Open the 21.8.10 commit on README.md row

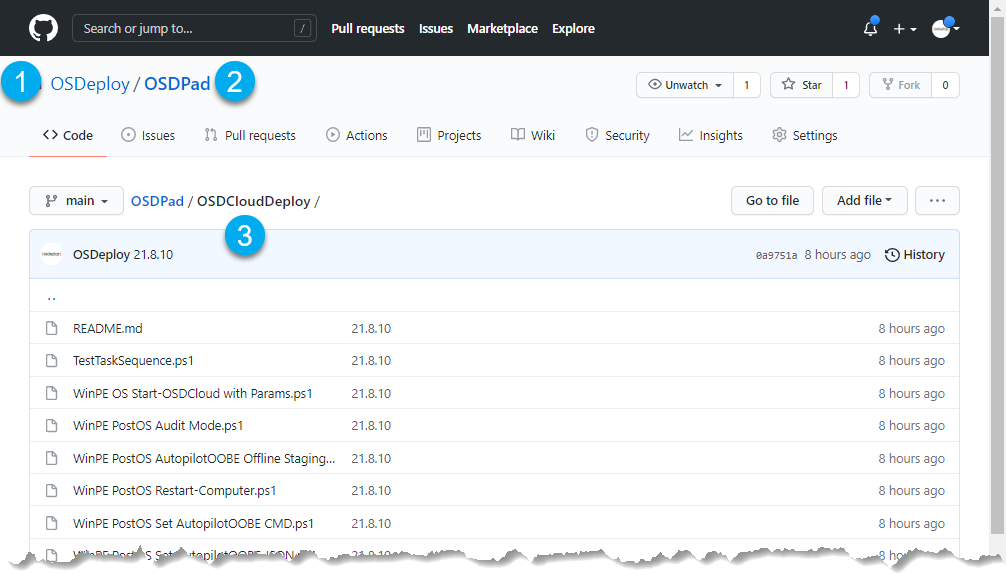371,329
